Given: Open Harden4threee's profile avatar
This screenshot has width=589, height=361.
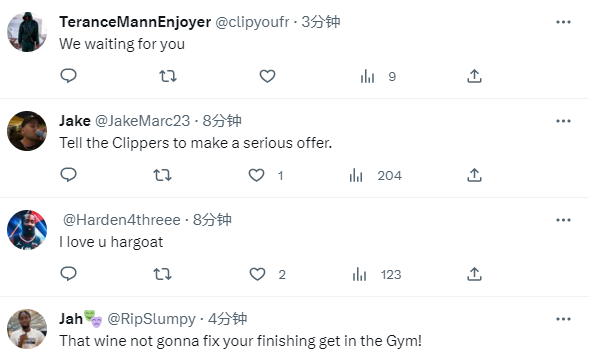Looking at the screenshot, I should [27, 230].
